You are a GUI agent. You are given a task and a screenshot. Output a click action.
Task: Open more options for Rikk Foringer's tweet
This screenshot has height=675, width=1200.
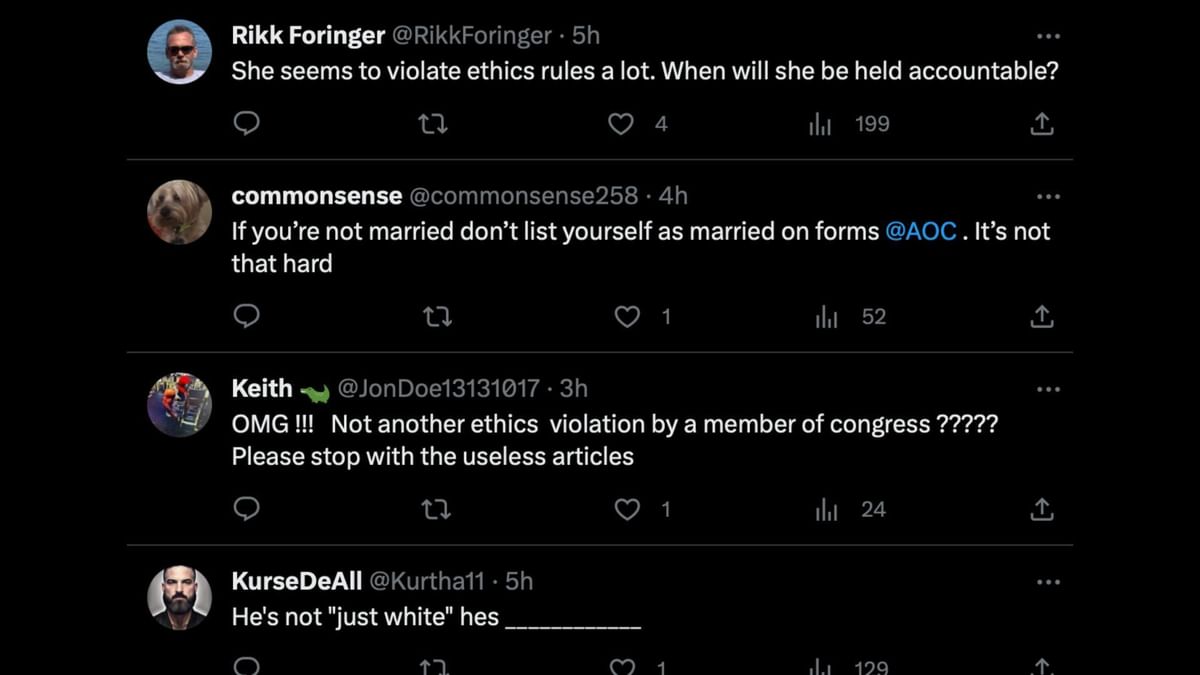[x=1047, y=36]
